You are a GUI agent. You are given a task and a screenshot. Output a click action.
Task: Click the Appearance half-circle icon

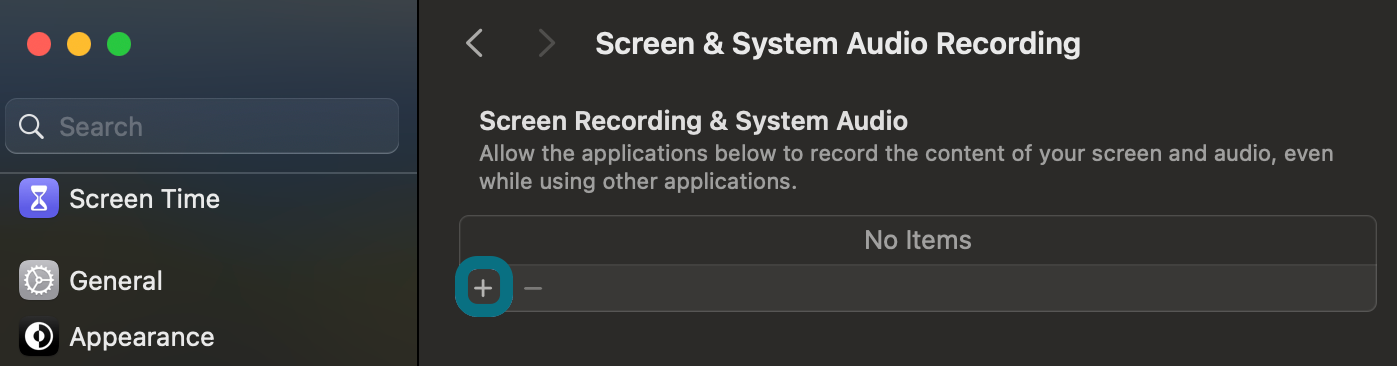point(39,337)
